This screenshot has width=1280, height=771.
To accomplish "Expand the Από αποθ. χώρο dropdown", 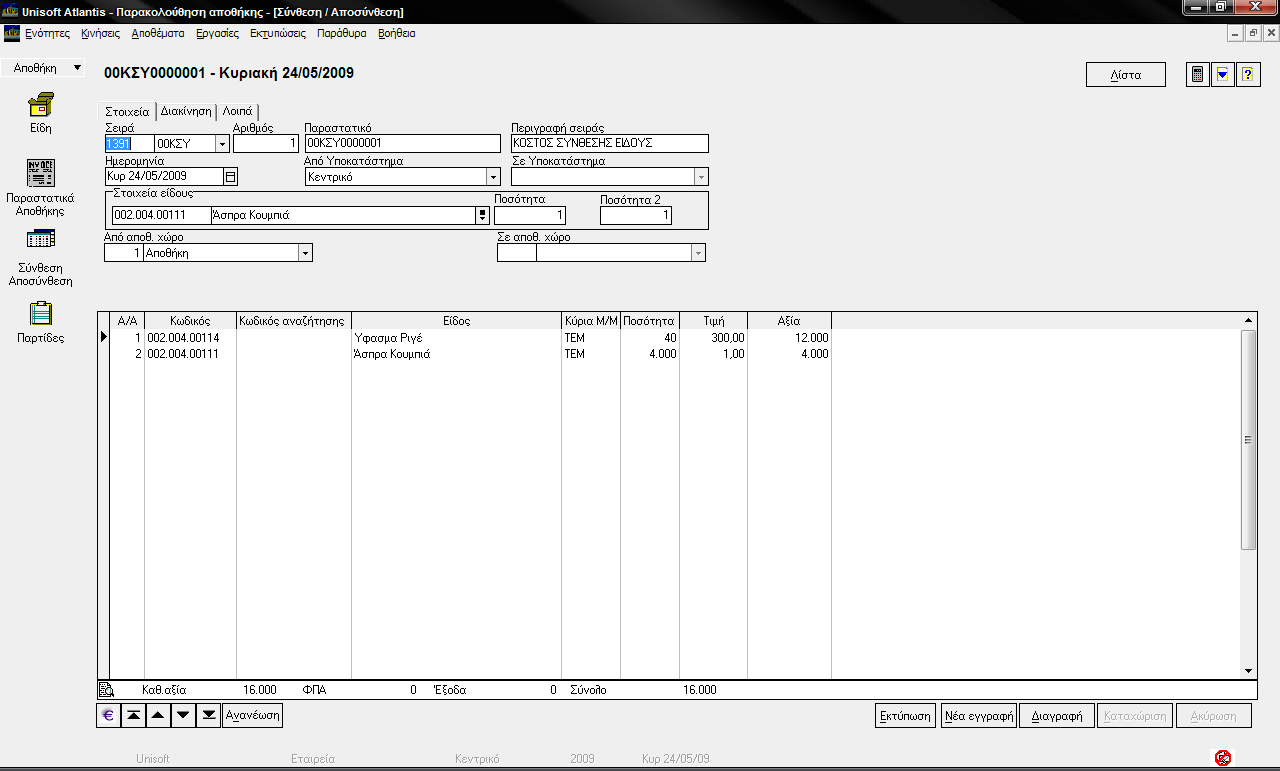I will [305, 254].
